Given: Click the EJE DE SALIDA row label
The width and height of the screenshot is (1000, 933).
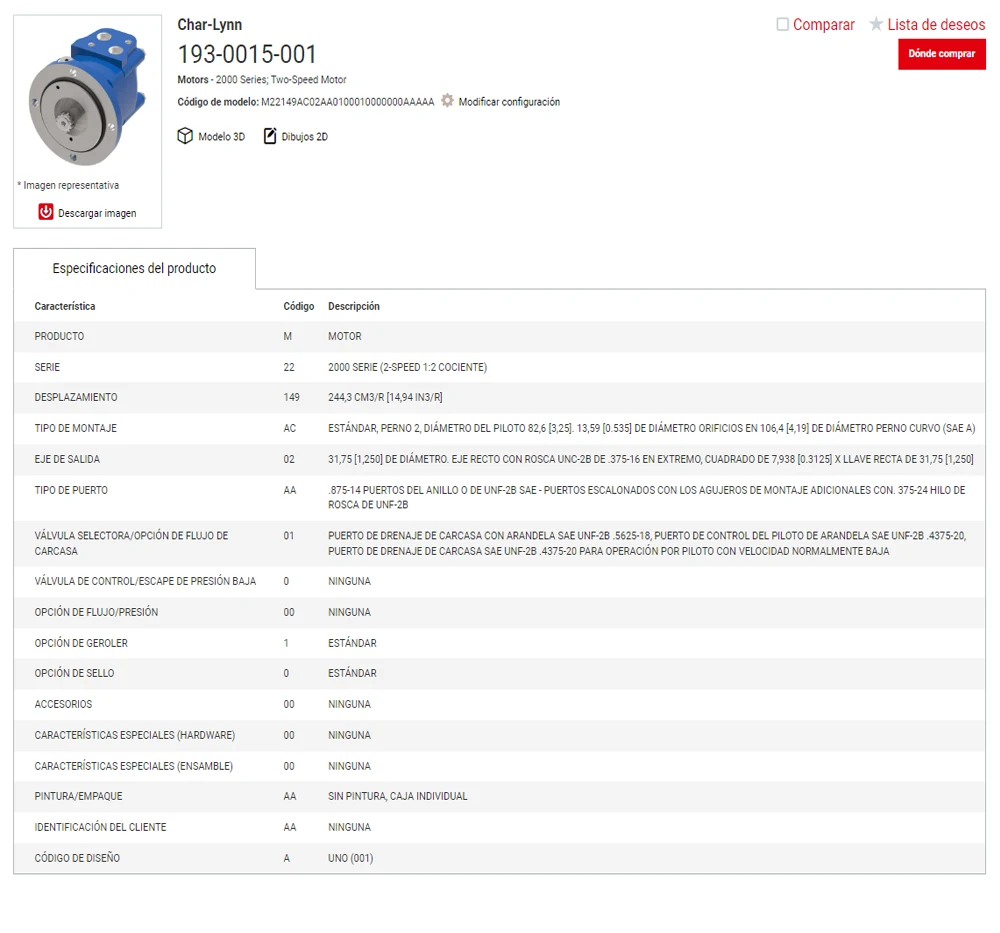Looking at the screenshot, I should [x=67, y=459].
